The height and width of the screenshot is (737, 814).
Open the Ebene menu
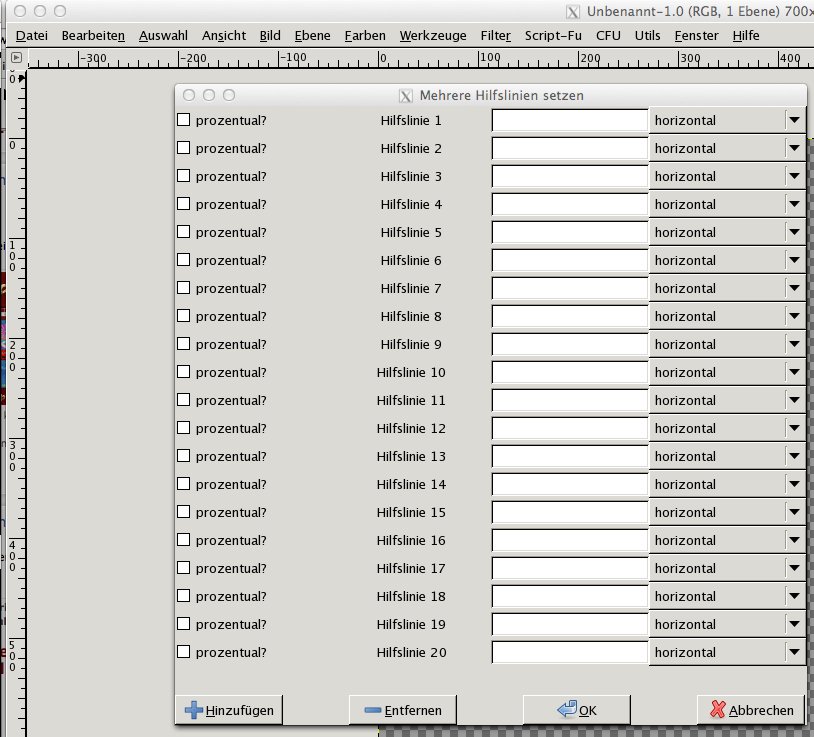312,35
